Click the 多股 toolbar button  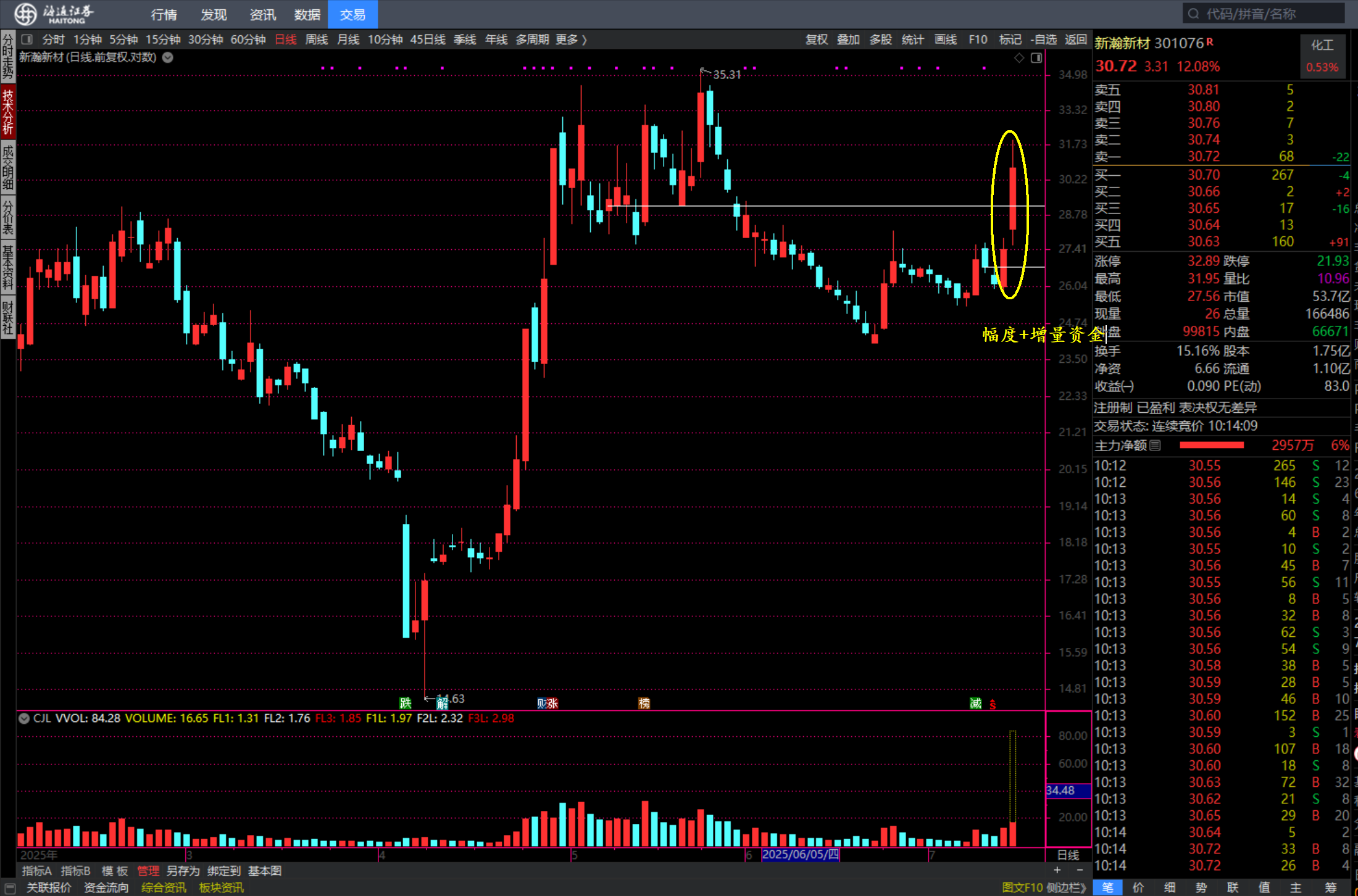(881, 39)
